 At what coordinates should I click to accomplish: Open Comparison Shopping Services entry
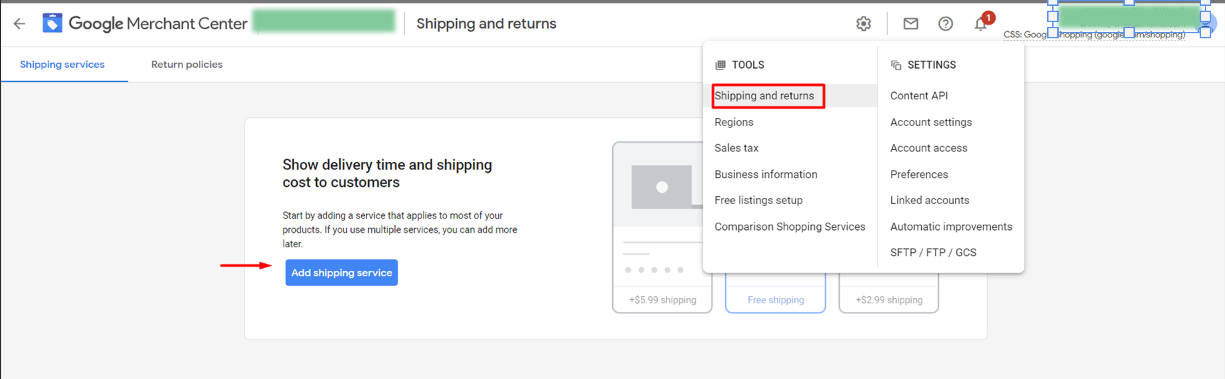click(790, 226)
